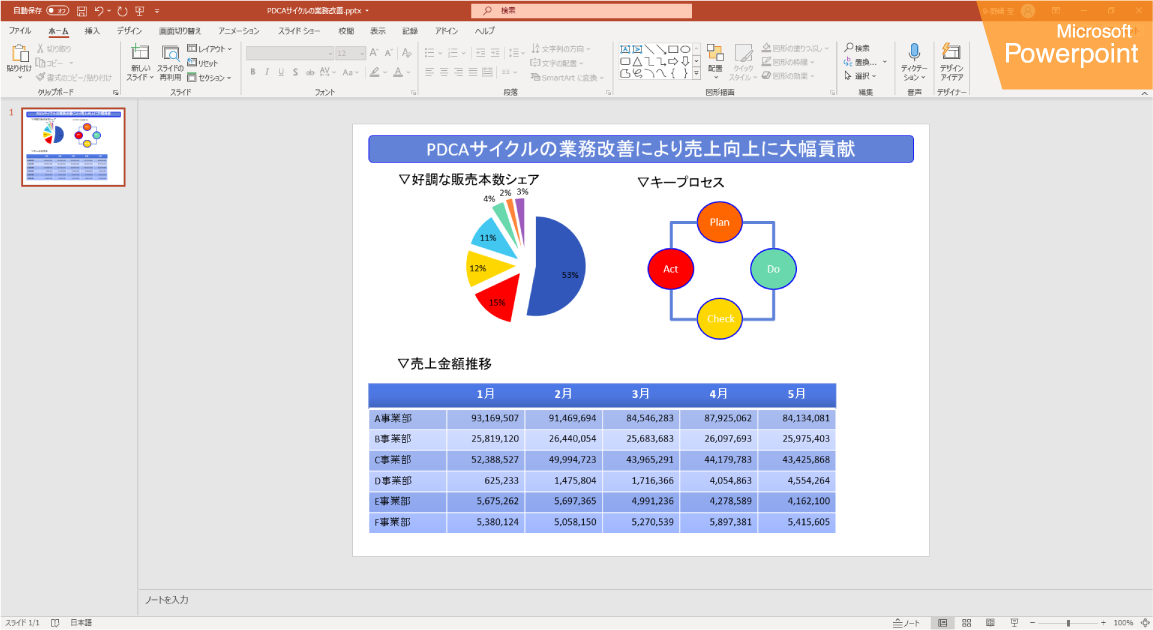Toggle bold formatting

point(253,72)
